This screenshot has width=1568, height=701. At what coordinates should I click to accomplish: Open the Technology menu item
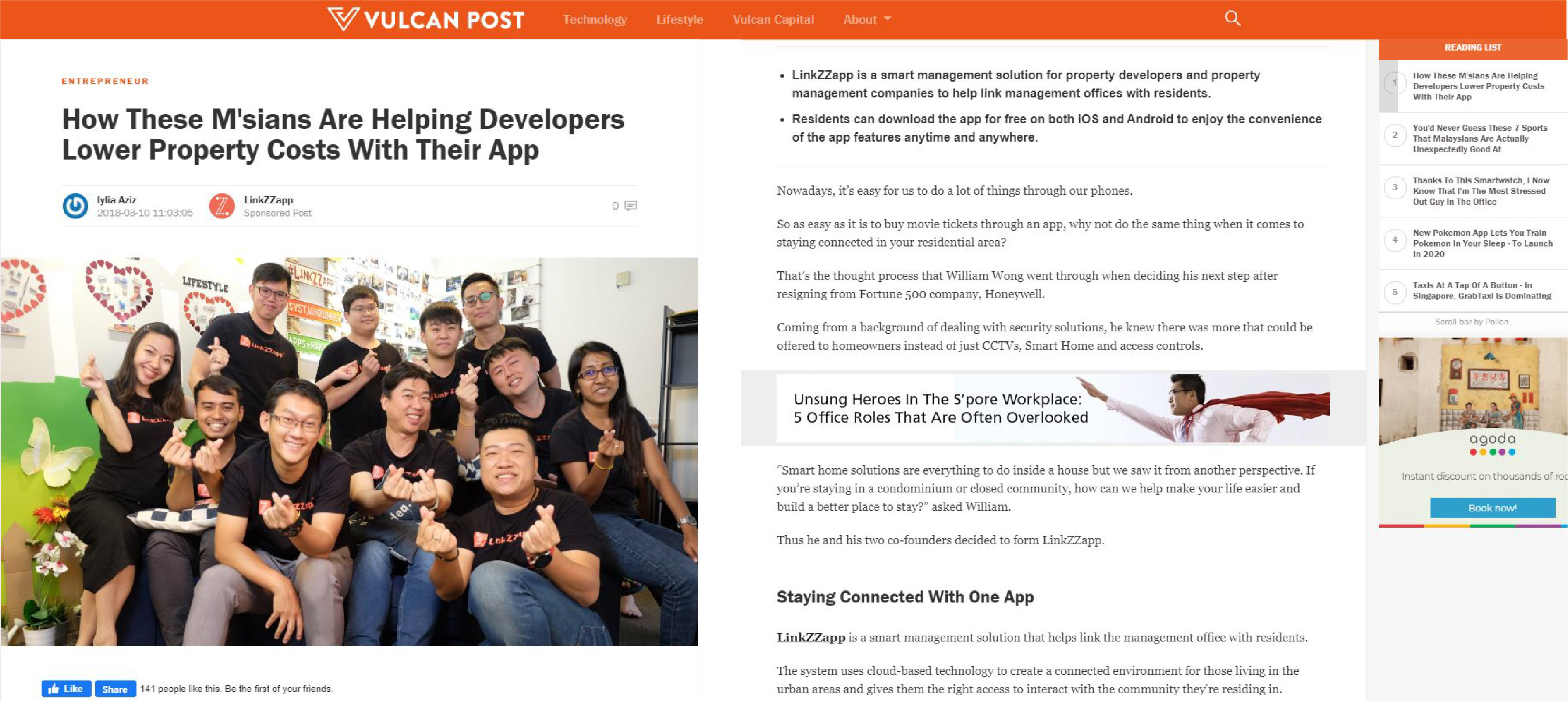tap(595, 19)
